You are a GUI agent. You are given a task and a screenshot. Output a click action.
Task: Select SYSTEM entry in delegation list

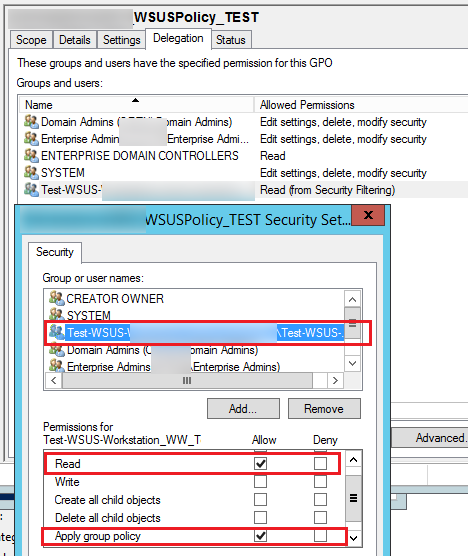[x=63, y=173]
